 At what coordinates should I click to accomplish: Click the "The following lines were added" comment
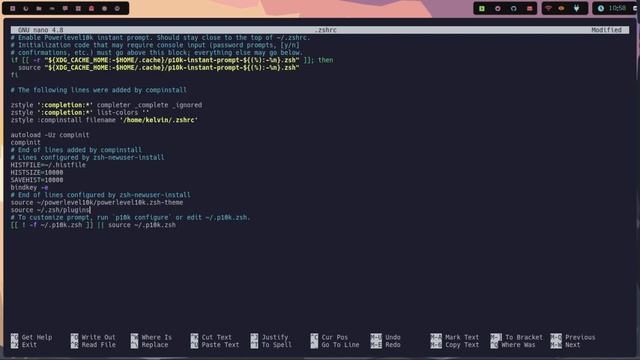pyautogui.click(x=98, y=90)
